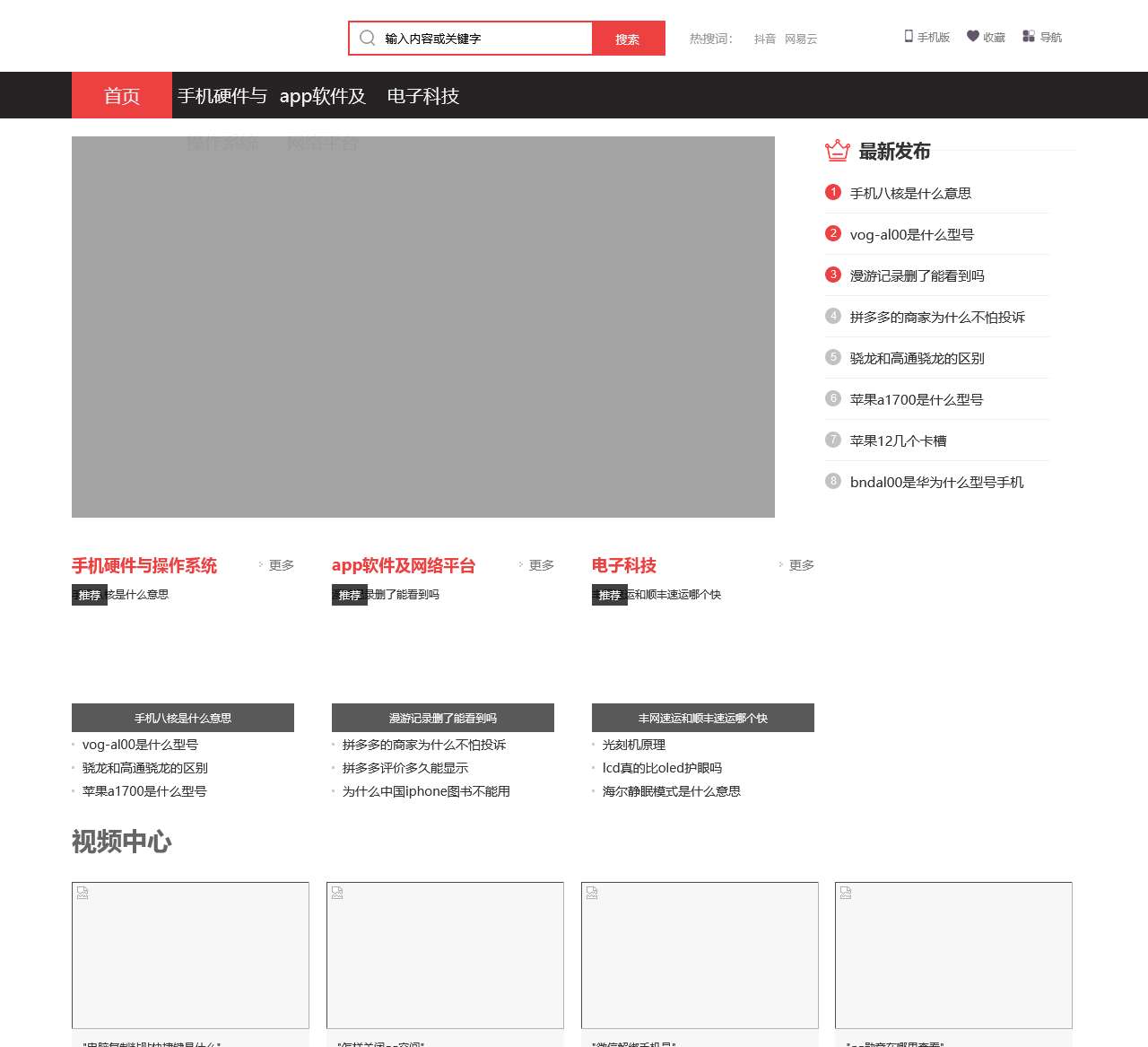This screenshot has height=1047, width=1148.
Task: Open article 漫游记录删了能看到吗 in latest list
Action: pos(917,275)
